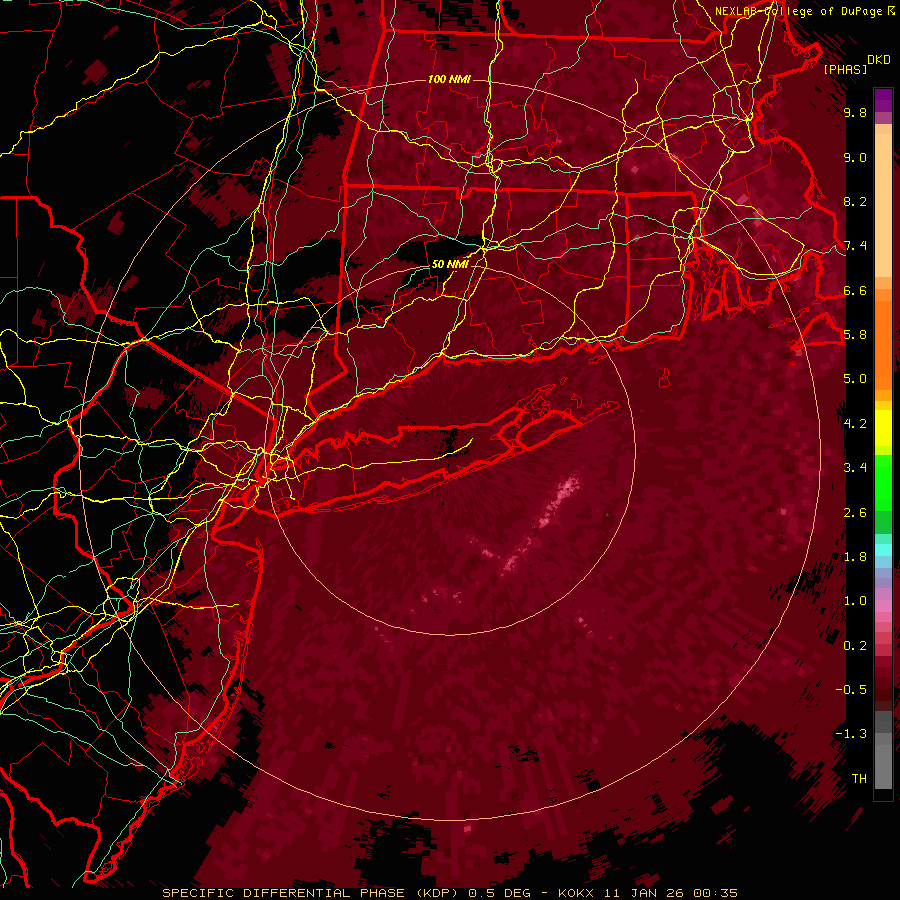Click the [PHAS] units label above color scale
This screenshot has height=900, width=900.
[x=845, y=69]
